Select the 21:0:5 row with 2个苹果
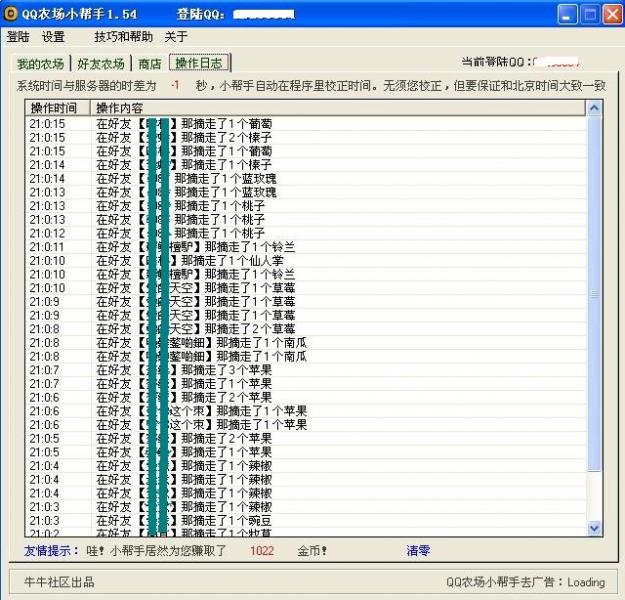 pyautogui.click(x=305, y=439)
